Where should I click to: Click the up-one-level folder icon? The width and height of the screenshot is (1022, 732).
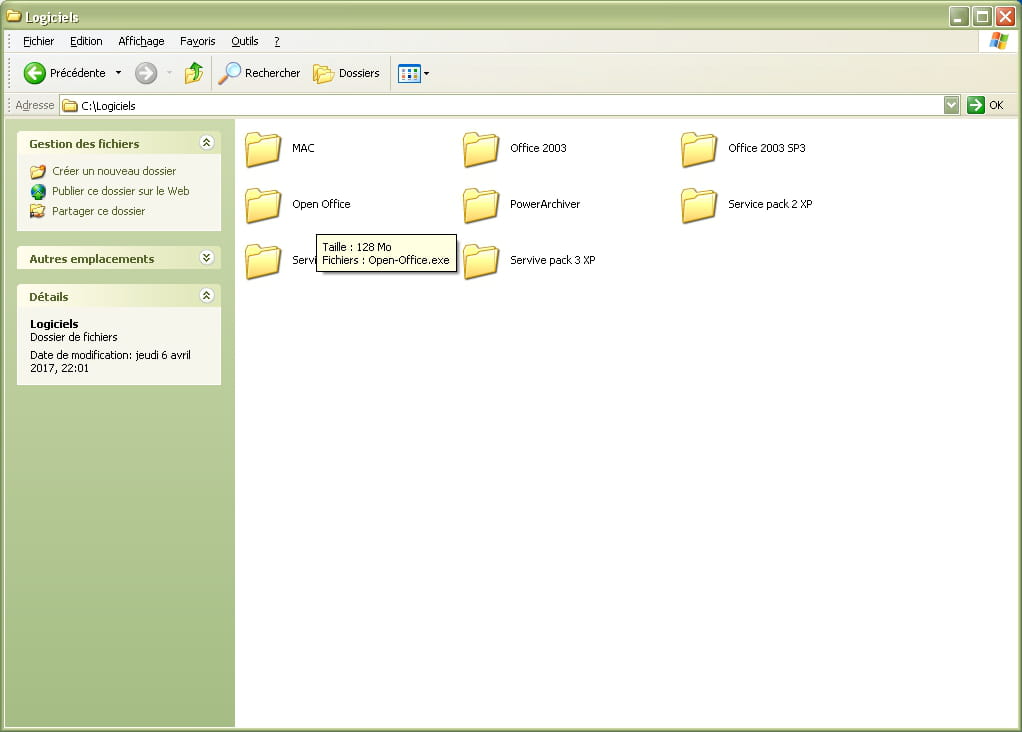[x=194, y=73]
